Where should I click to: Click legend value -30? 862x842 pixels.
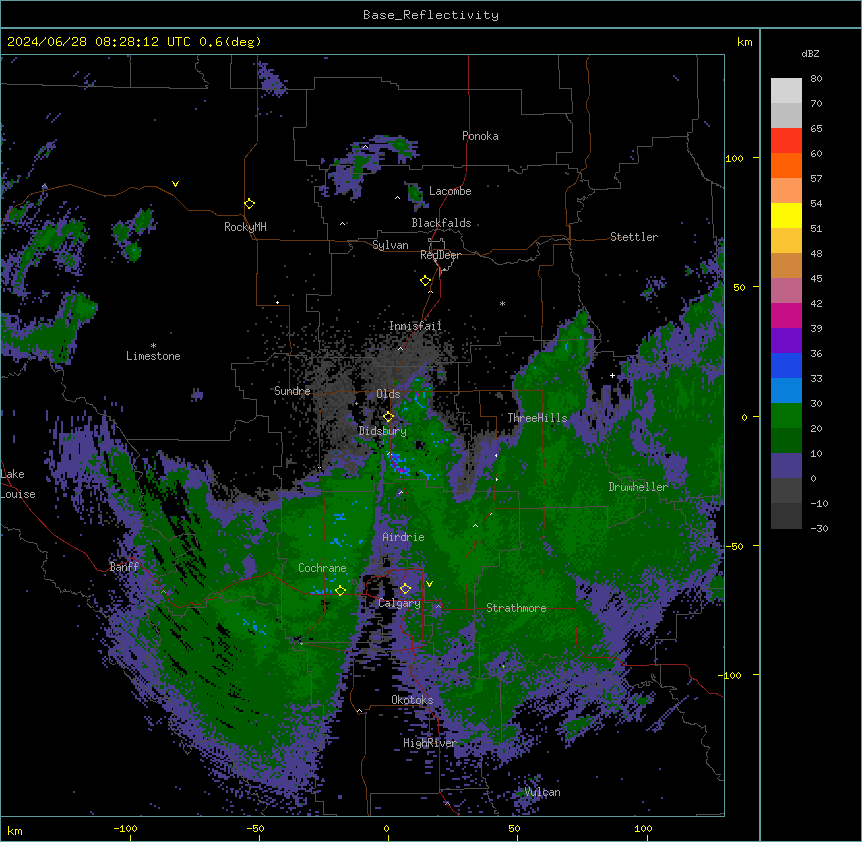pyautogui.click(x=819, y=529)
